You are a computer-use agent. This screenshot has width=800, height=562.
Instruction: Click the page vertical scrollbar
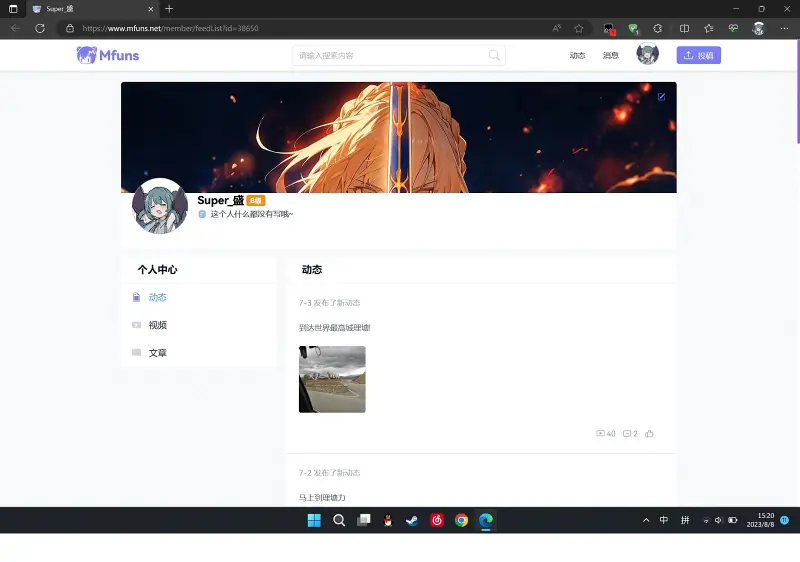[797, 92]
